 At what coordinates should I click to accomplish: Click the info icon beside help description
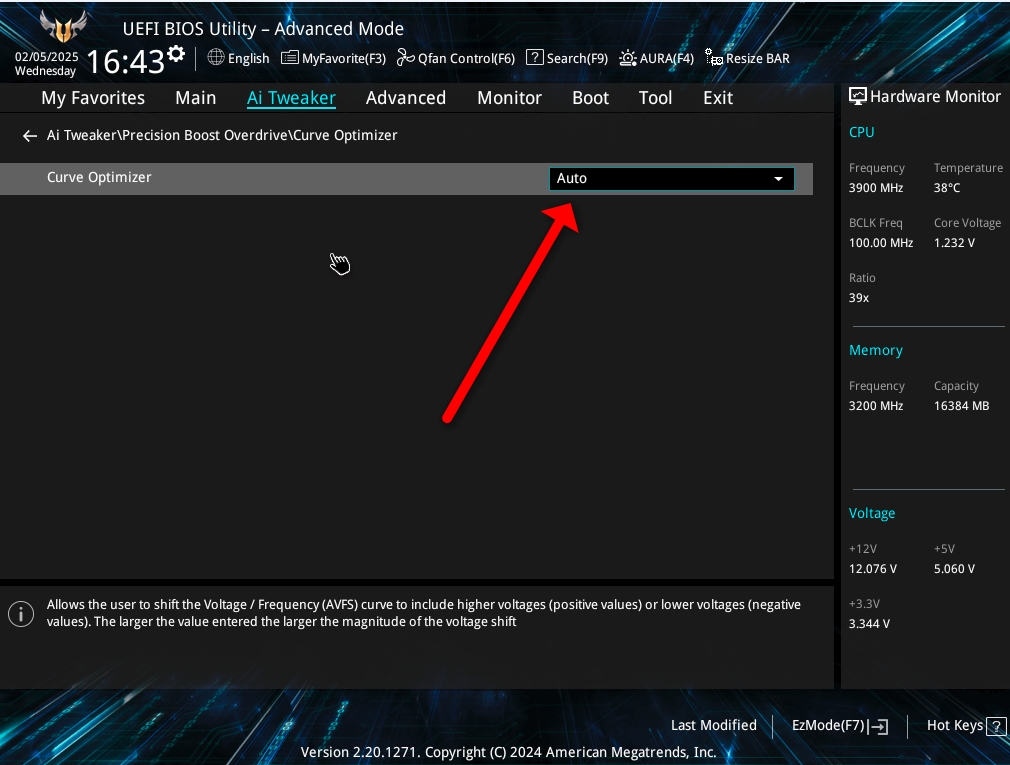tap(21, 614)
